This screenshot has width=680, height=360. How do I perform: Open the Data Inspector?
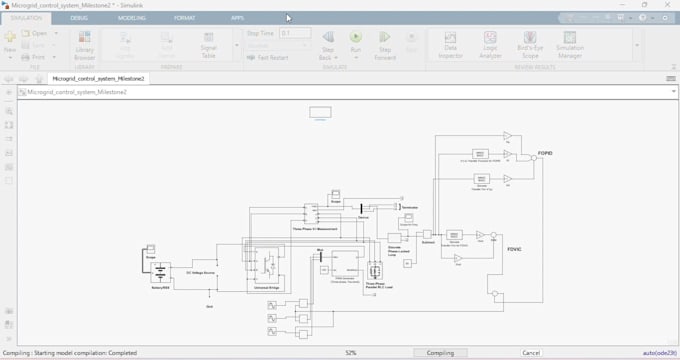pyautogui.click(x=450, y=45)
